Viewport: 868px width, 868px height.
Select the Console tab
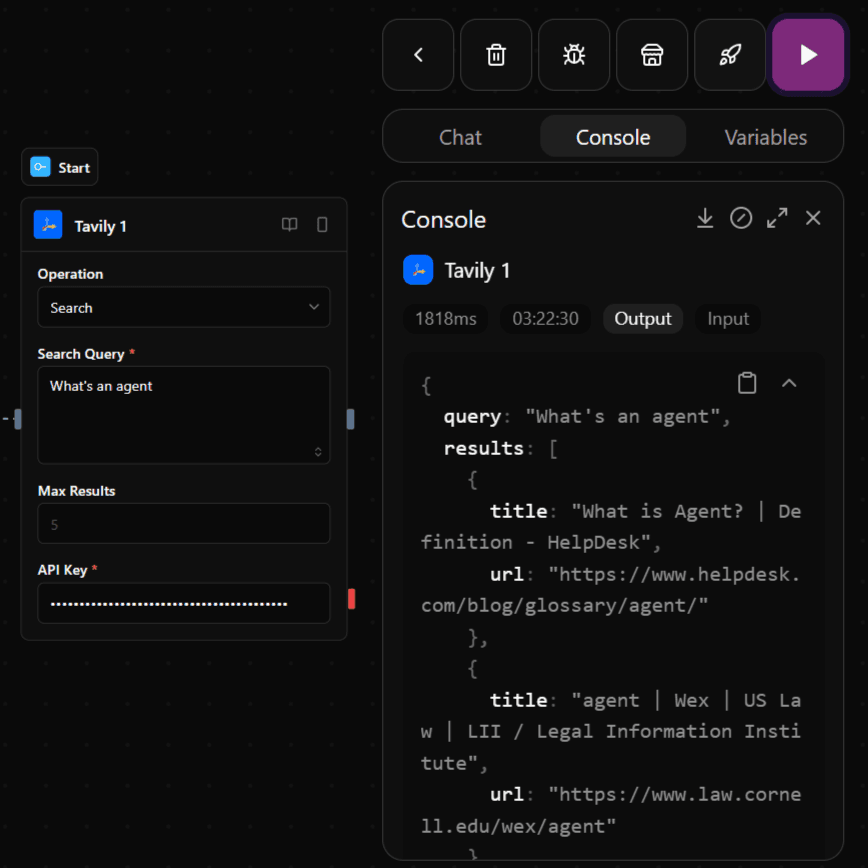tap(613, 138)
